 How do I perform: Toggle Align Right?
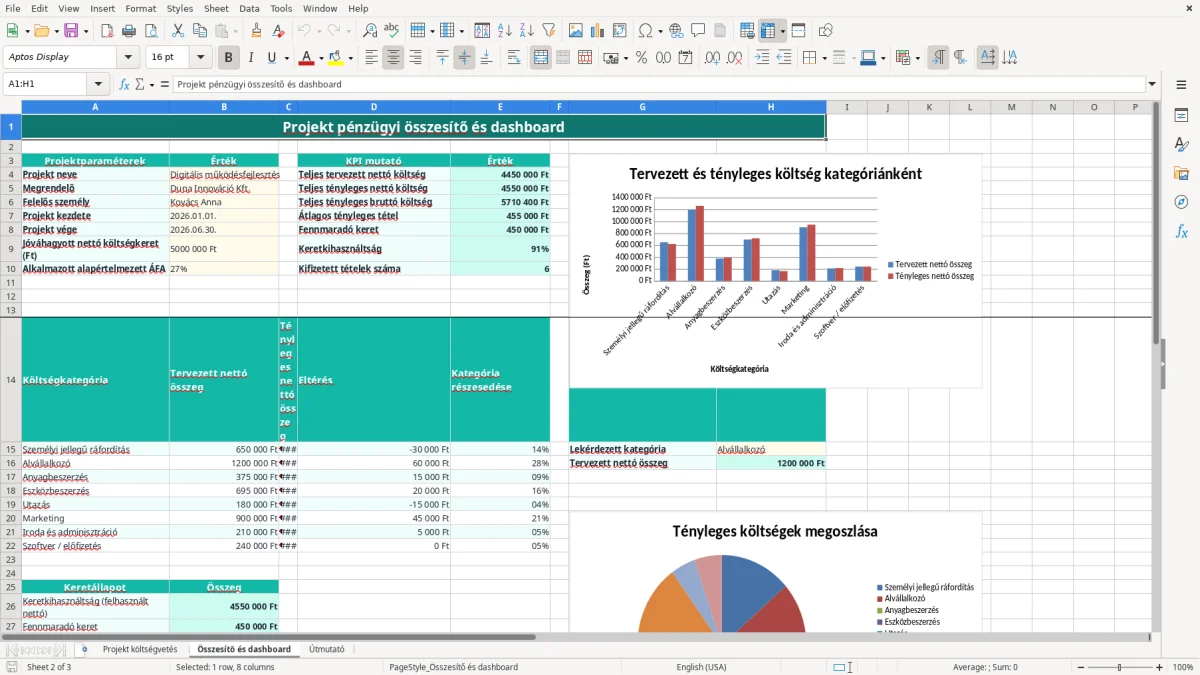(x=416, y=58)
